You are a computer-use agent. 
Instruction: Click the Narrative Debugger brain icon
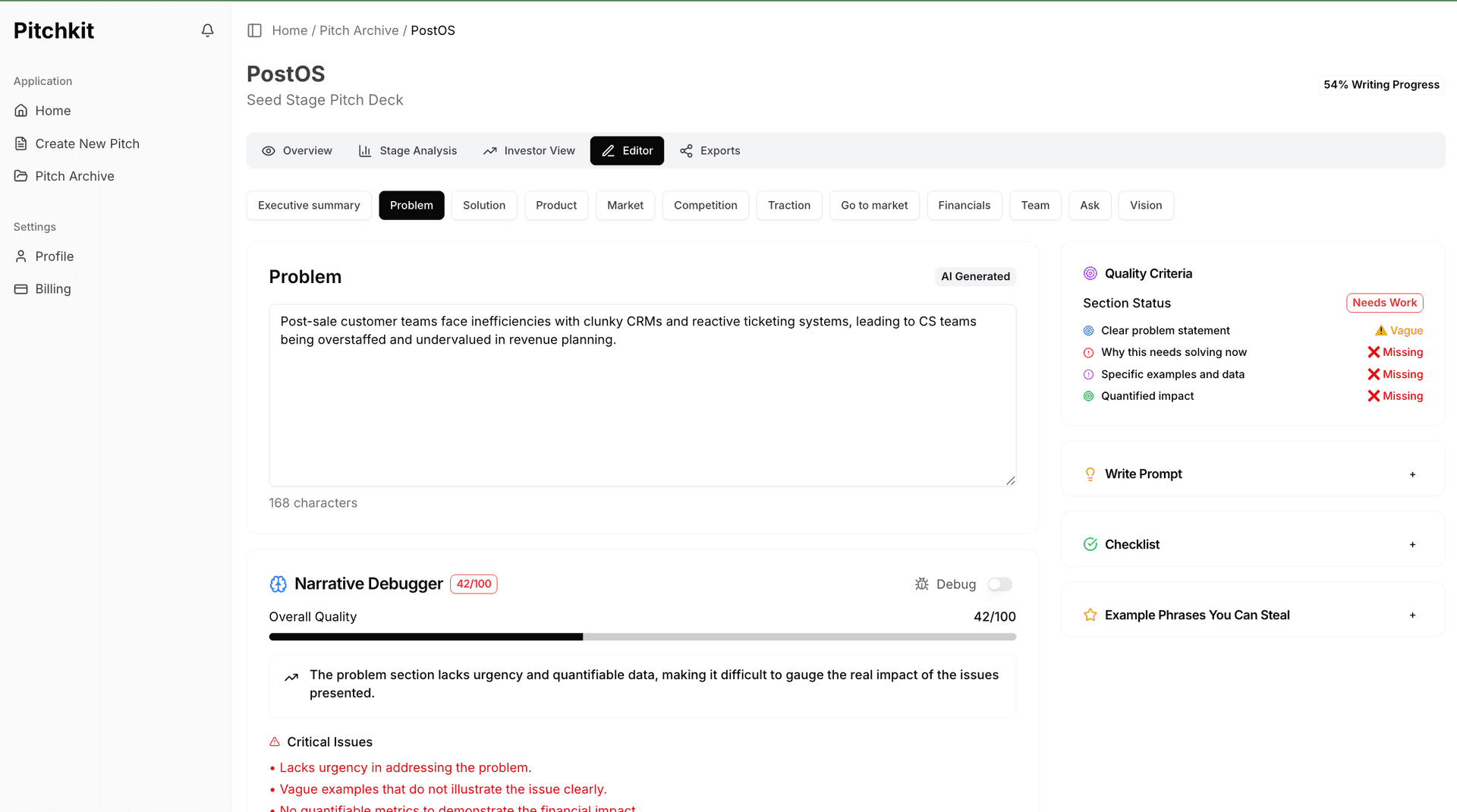278,584
